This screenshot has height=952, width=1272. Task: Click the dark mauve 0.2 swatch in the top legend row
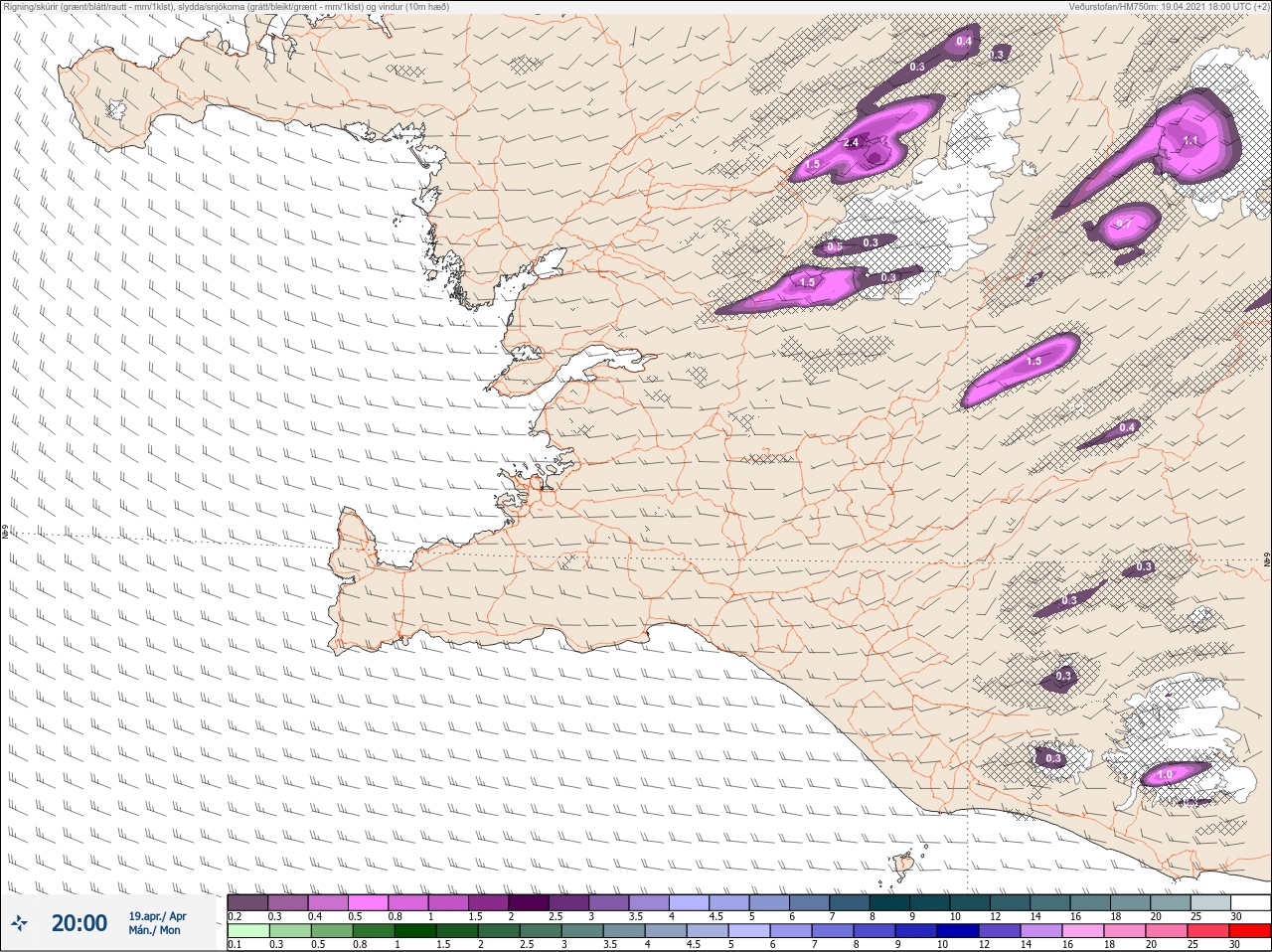pyautogui.click(x=247, y=901)
